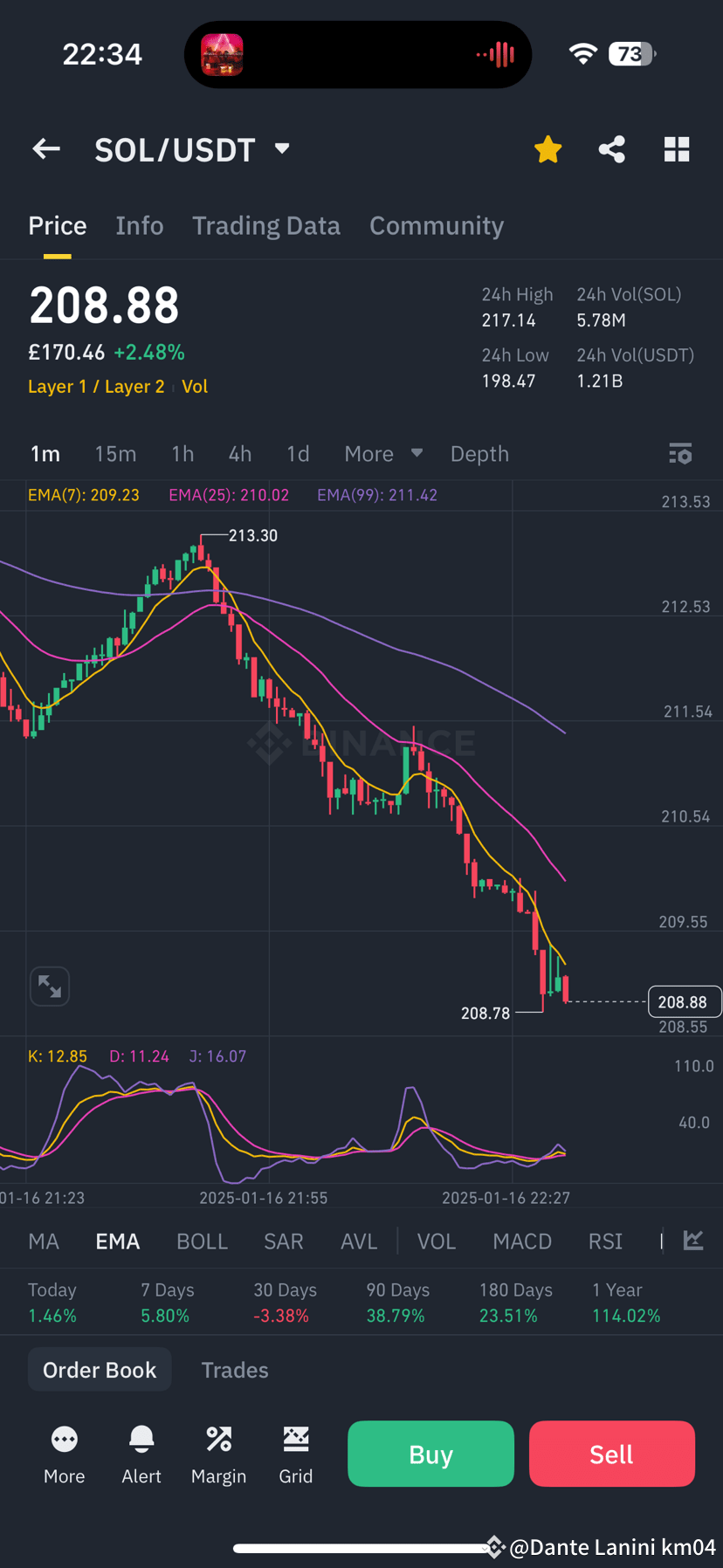Tap the K: 12.85 indicator value
This screenshot has width=723, height=1568.
[x=58, y=1056]
